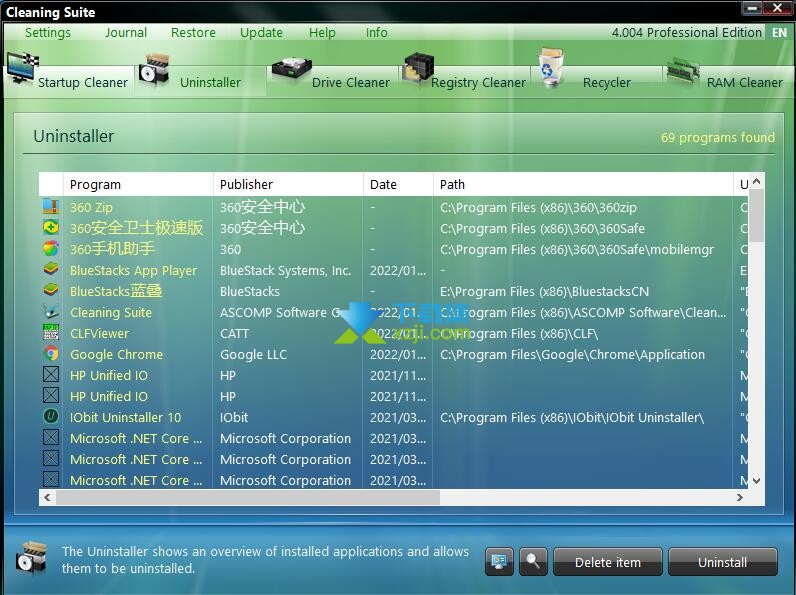
Task: Click the vertical scrollbar up arrow
Action: tap(756, 181)
